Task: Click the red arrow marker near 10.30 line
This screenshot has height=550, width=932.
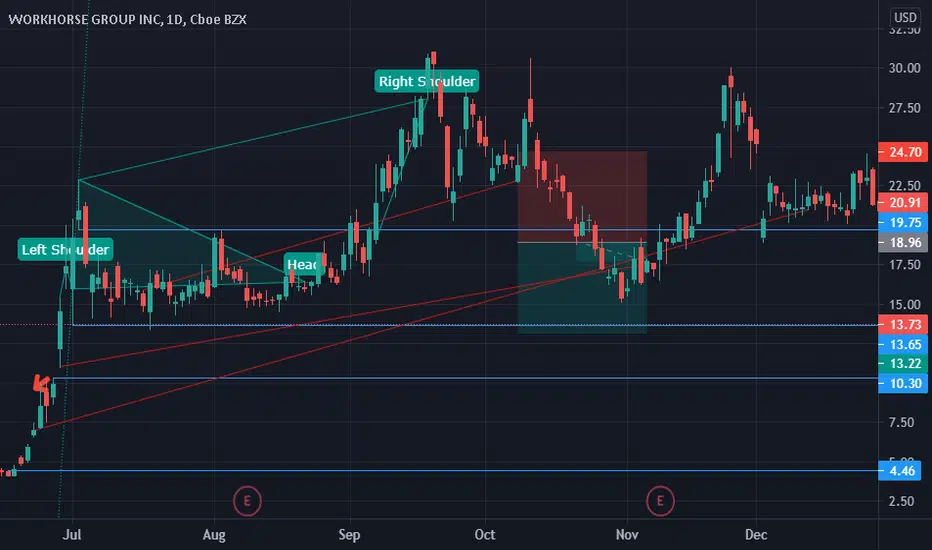Action: pyautogui.click(x=42, y=385)
